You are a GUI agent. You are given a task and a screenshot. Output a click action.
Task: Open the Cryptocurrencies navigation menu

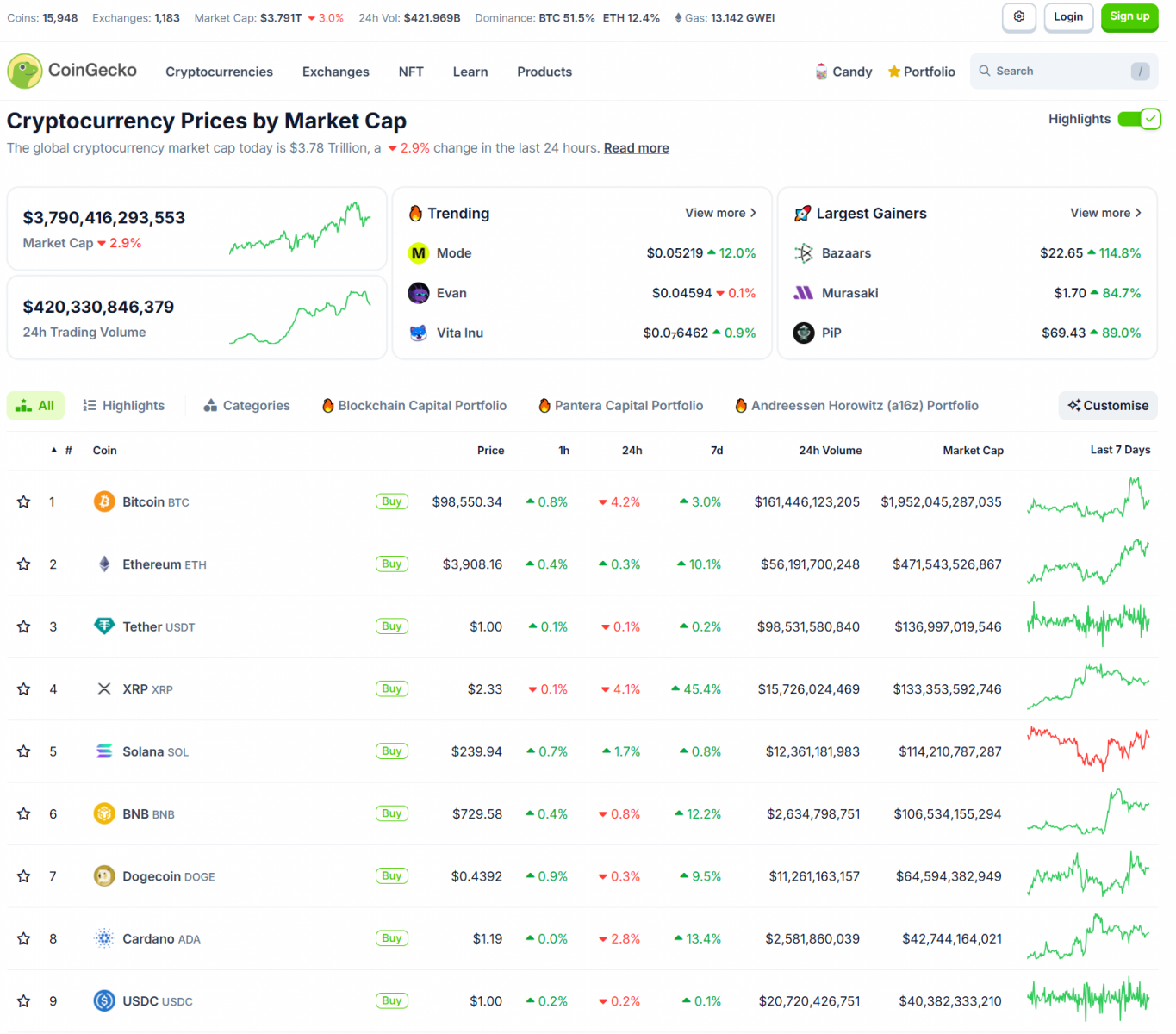click(x=219, y=72)
